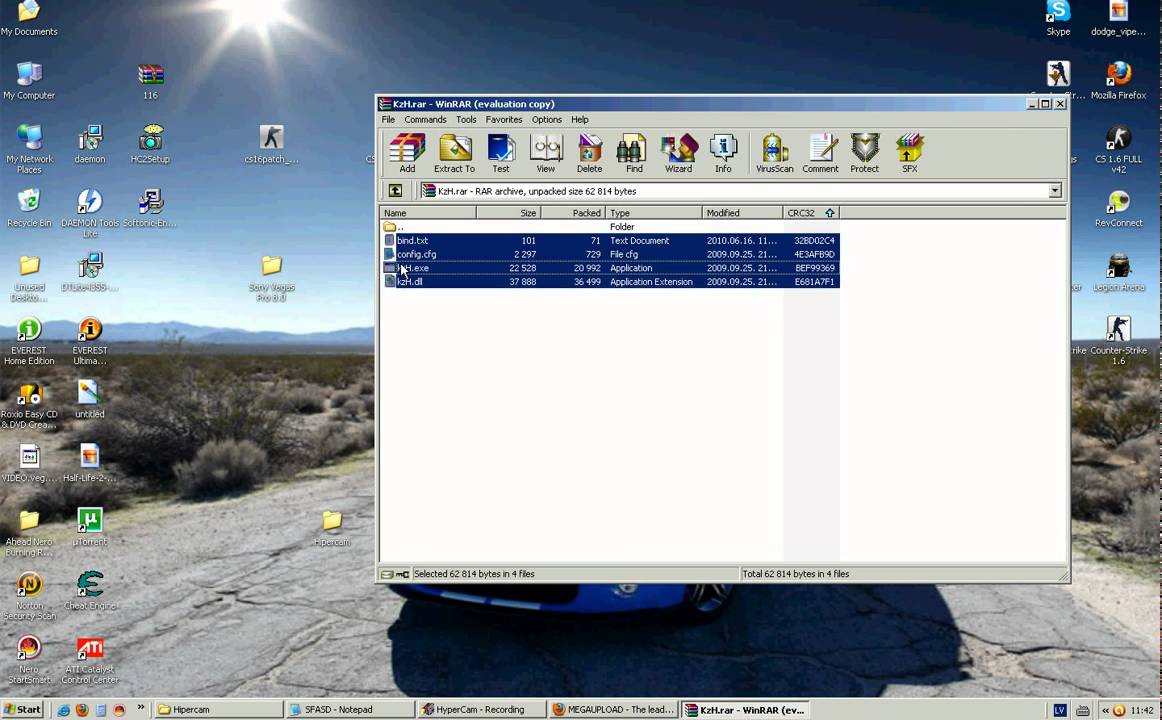Select the kzH.dll file row
Viewport: 1162px width, 720px height.
(x=611, y=281)
